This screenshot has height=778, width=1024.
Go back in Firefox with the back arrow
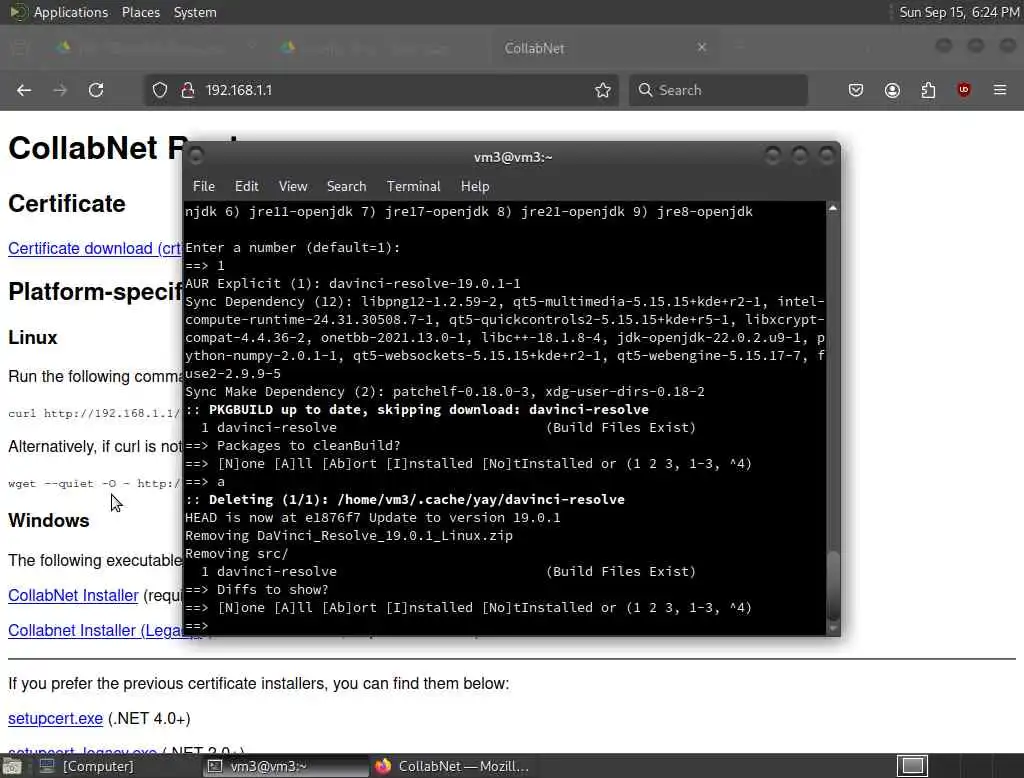pyautogui.click(x=24, y=90)
